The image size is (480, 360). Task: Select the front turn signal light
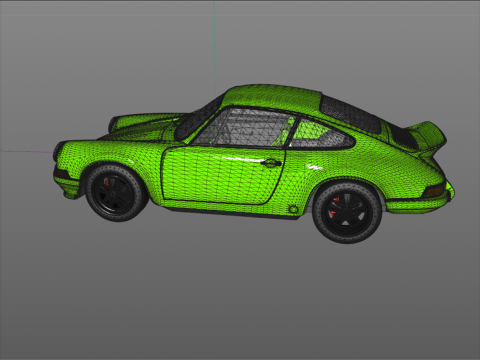pyautogui.click(x=62, y=173)
